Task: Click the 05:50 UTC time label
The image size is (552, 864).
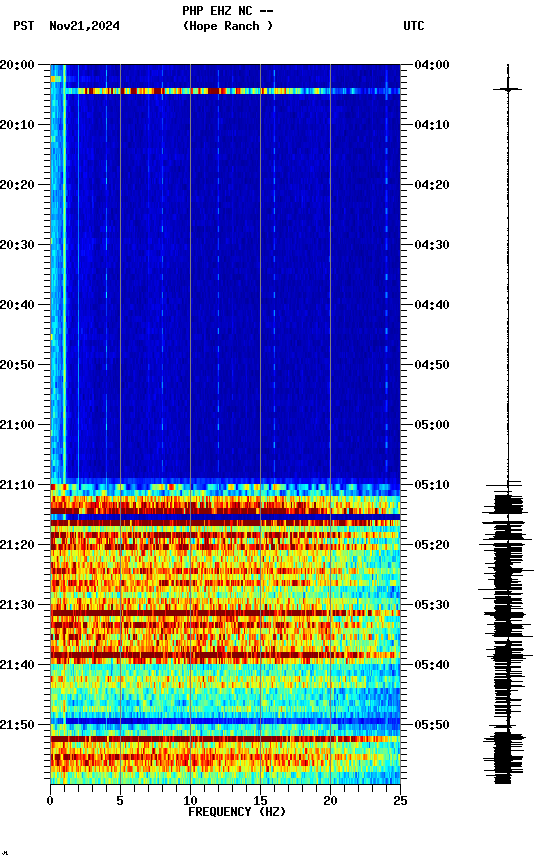Action: (432, 726)
